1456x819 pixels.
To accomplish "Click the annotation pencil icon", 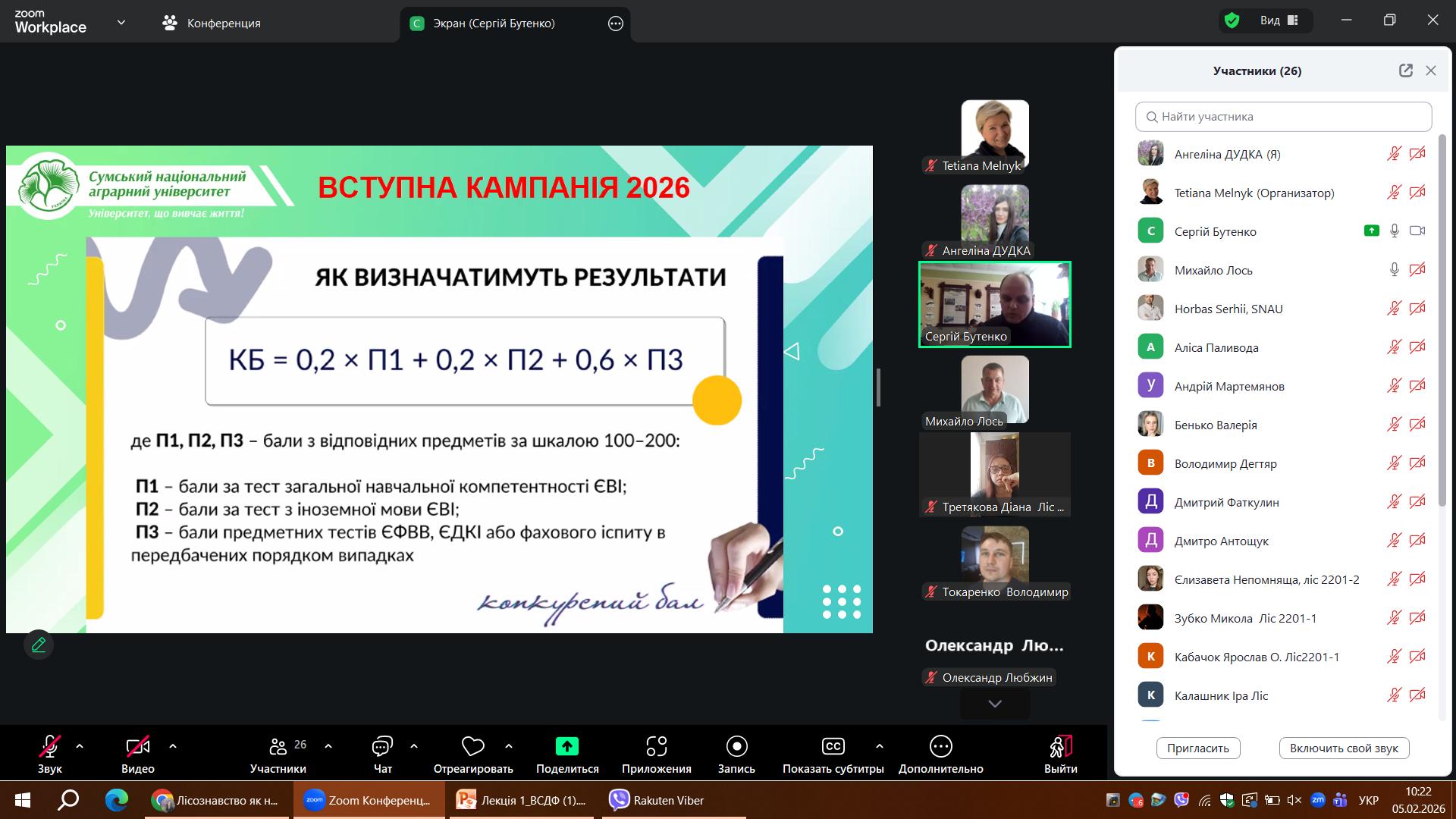I will 39,645.
